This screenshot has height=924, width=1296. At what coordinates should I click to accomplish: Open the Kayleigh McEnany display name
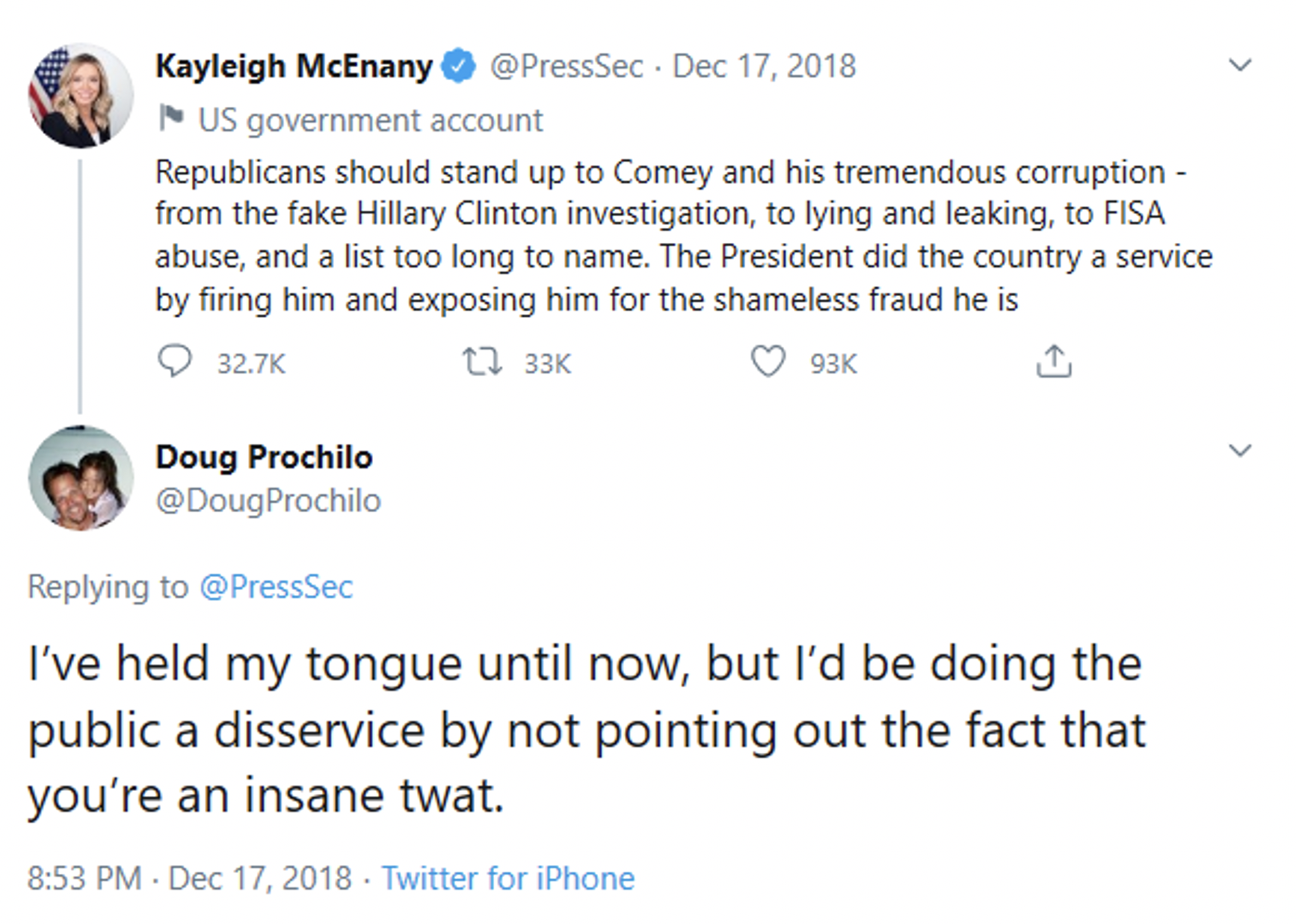(294, 66)
